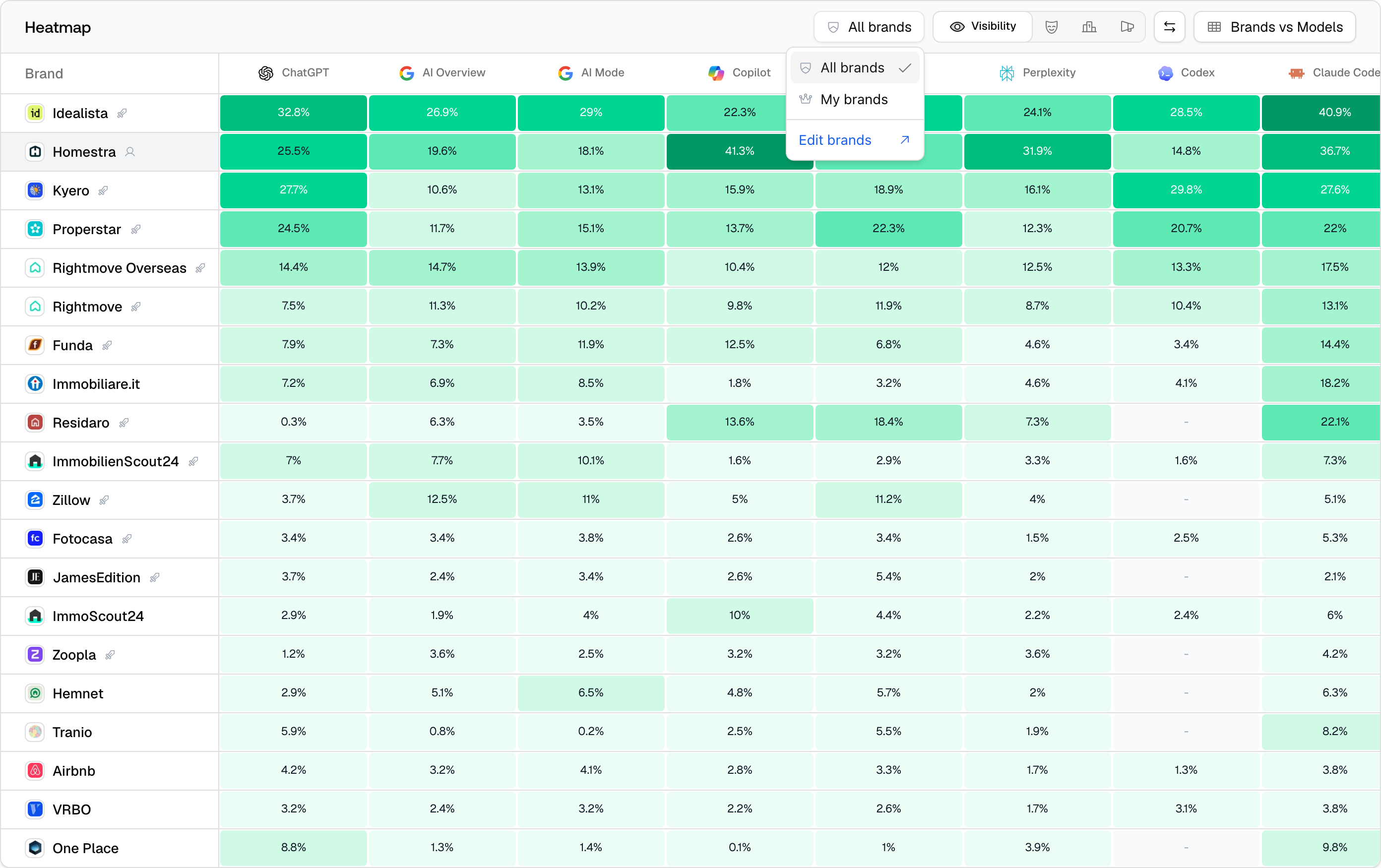Screen dimensions: 1381x868
Task: Click the ChatGPT logo in column header
Action: [265, 73]
